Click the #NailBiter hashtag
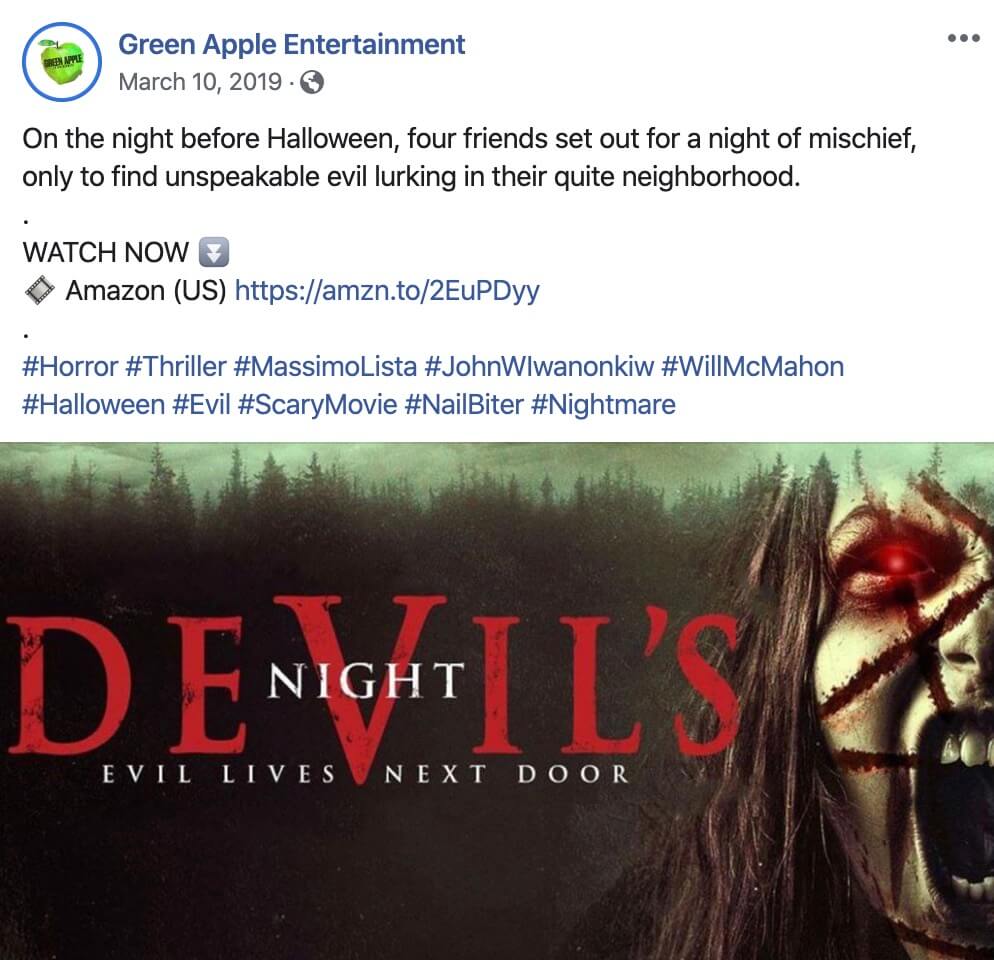The image size is (994, 960). 463,405
